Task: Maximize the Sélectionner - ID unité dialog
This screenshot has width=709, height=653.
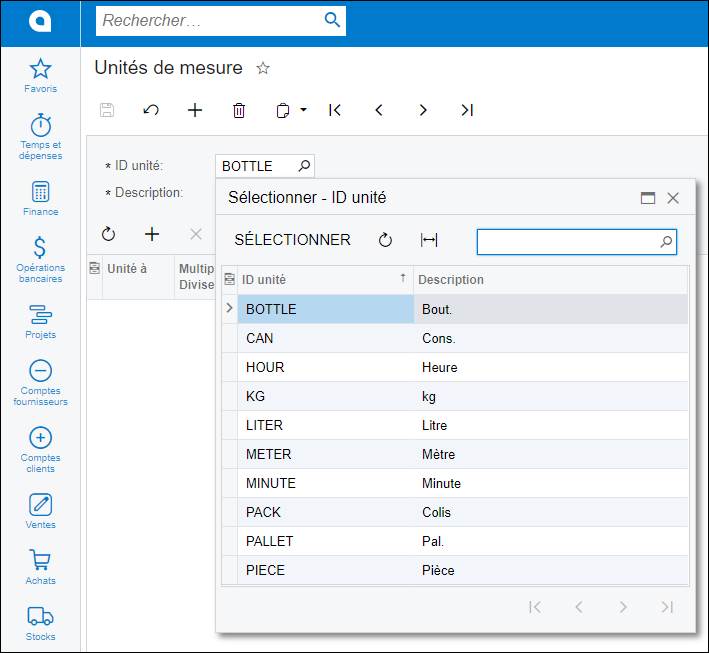Action: (x=648, y=198)
